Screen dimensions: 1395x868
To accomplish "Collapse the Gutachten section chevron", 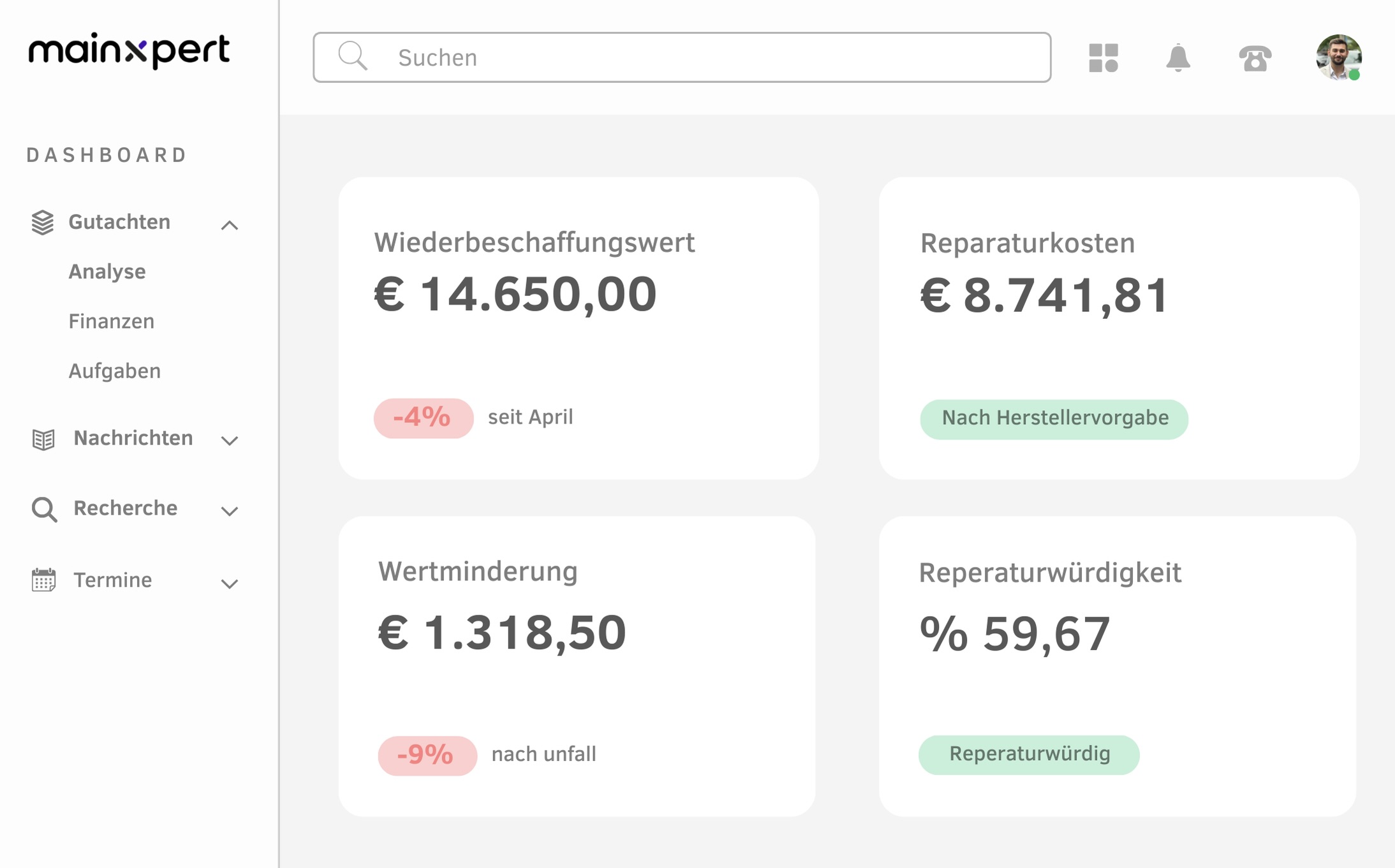I will pyautogui.click(x=230, y=224).
